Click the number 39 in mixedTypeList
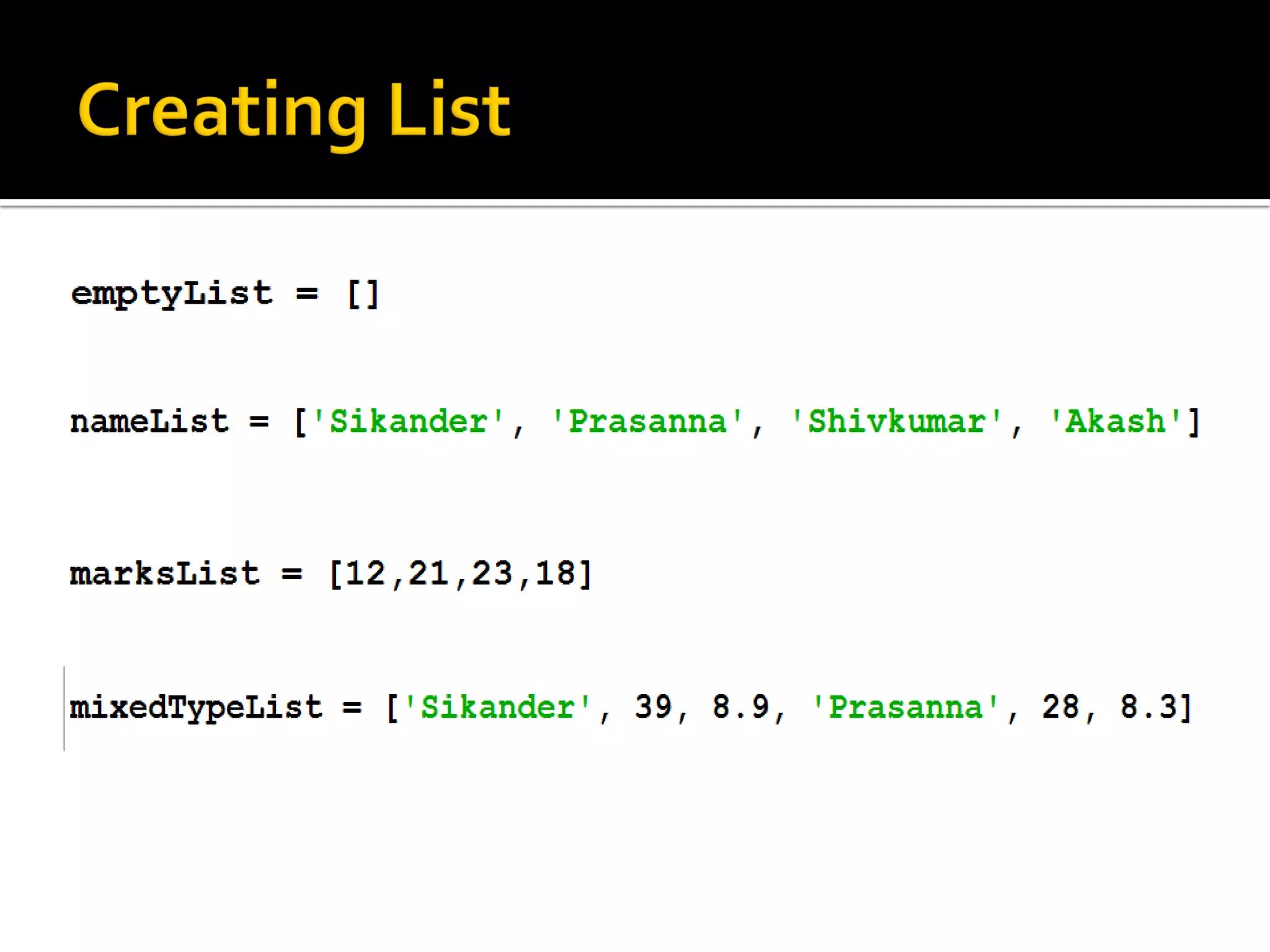 point(653,707)
